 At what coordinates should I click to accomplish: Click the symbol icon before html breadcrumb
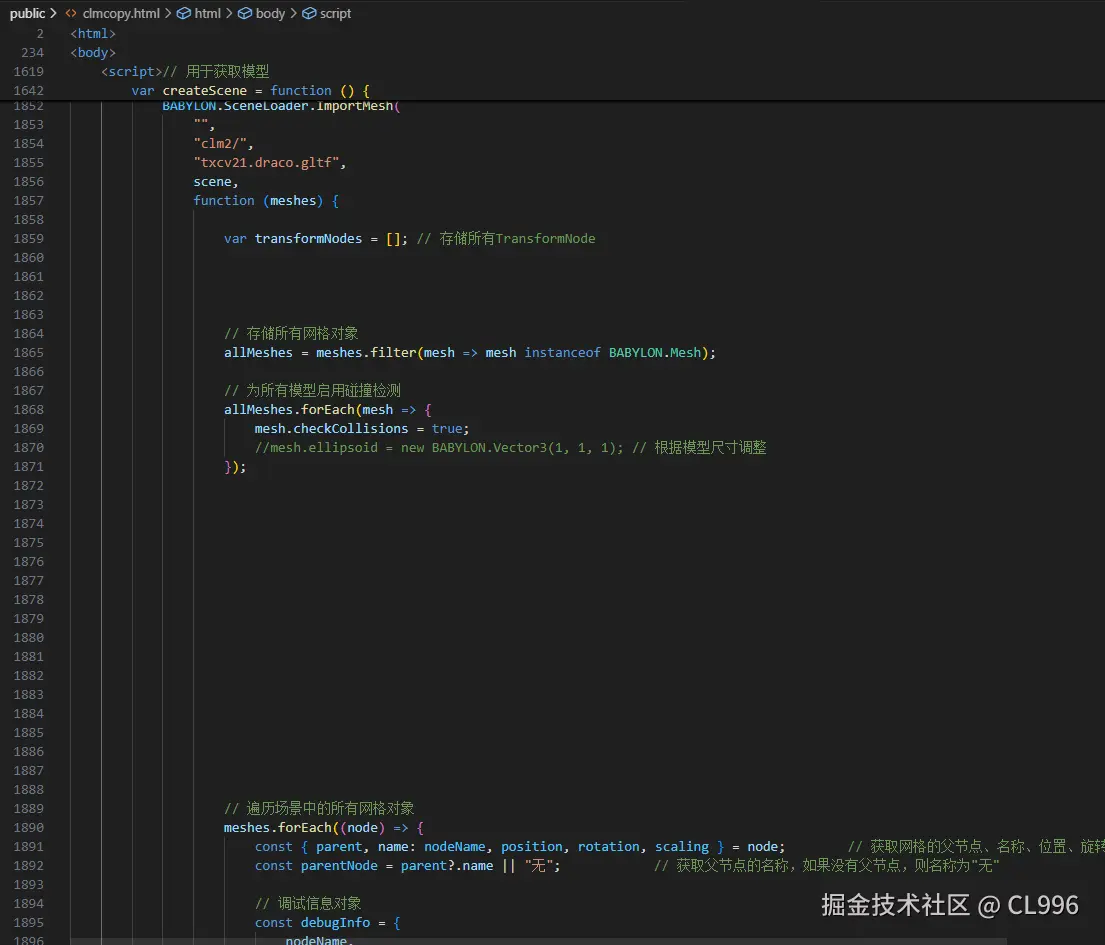click(x=183, y=13)
